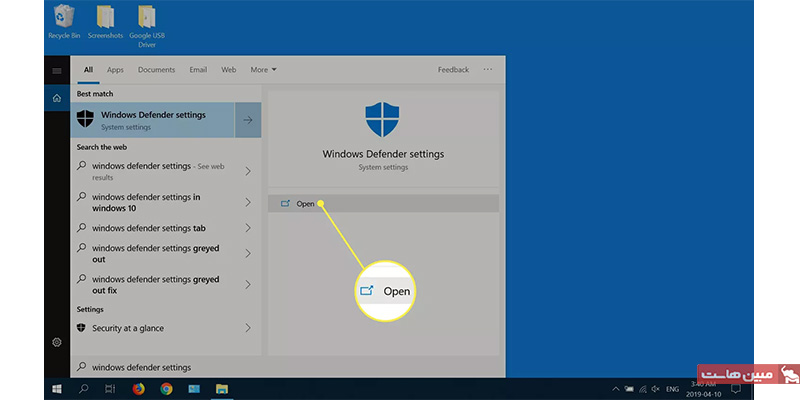Change the ENG input language indicator

point(672,389)
